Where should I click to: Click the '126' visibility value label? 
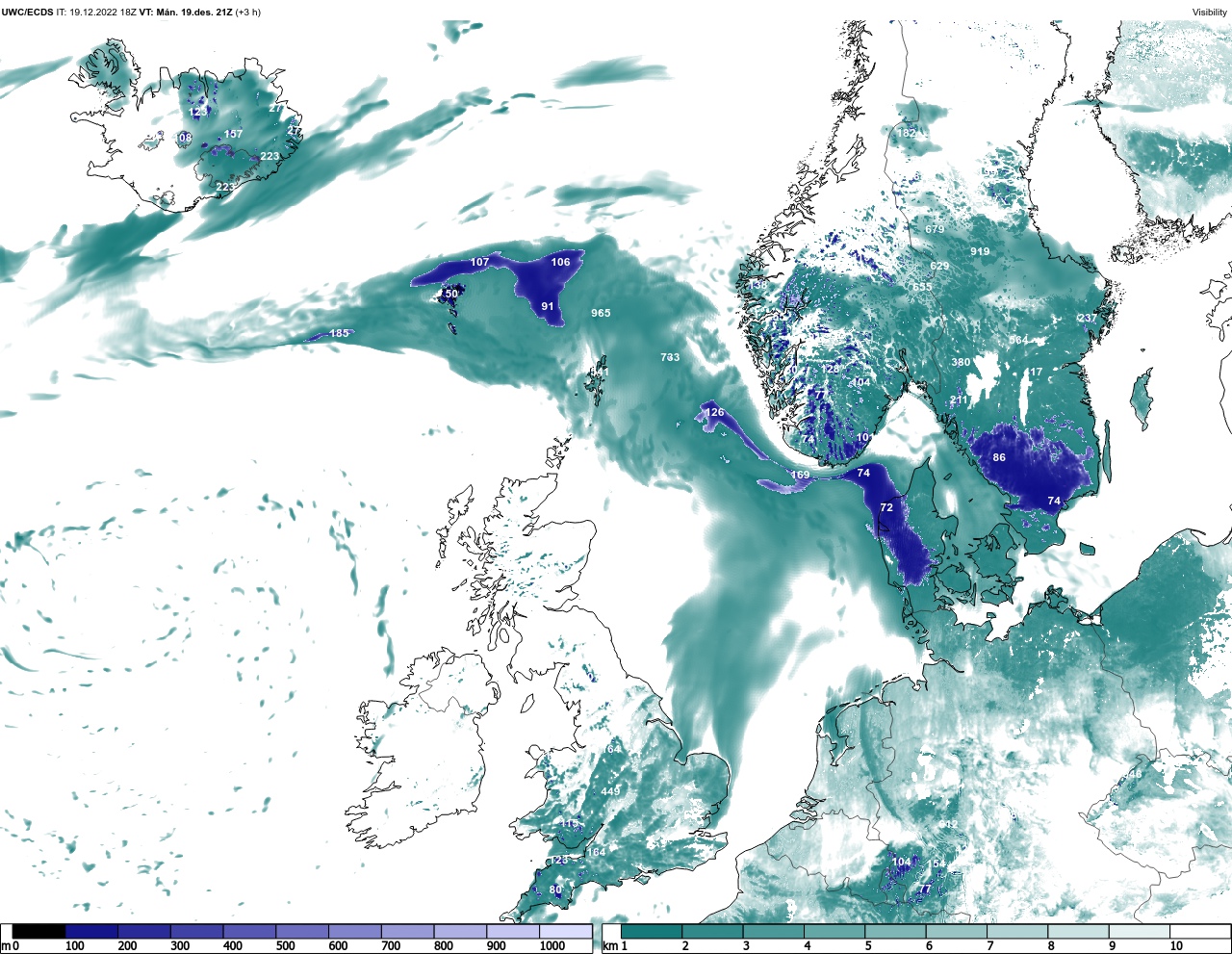pyautogui.click(x=714, y=412)
